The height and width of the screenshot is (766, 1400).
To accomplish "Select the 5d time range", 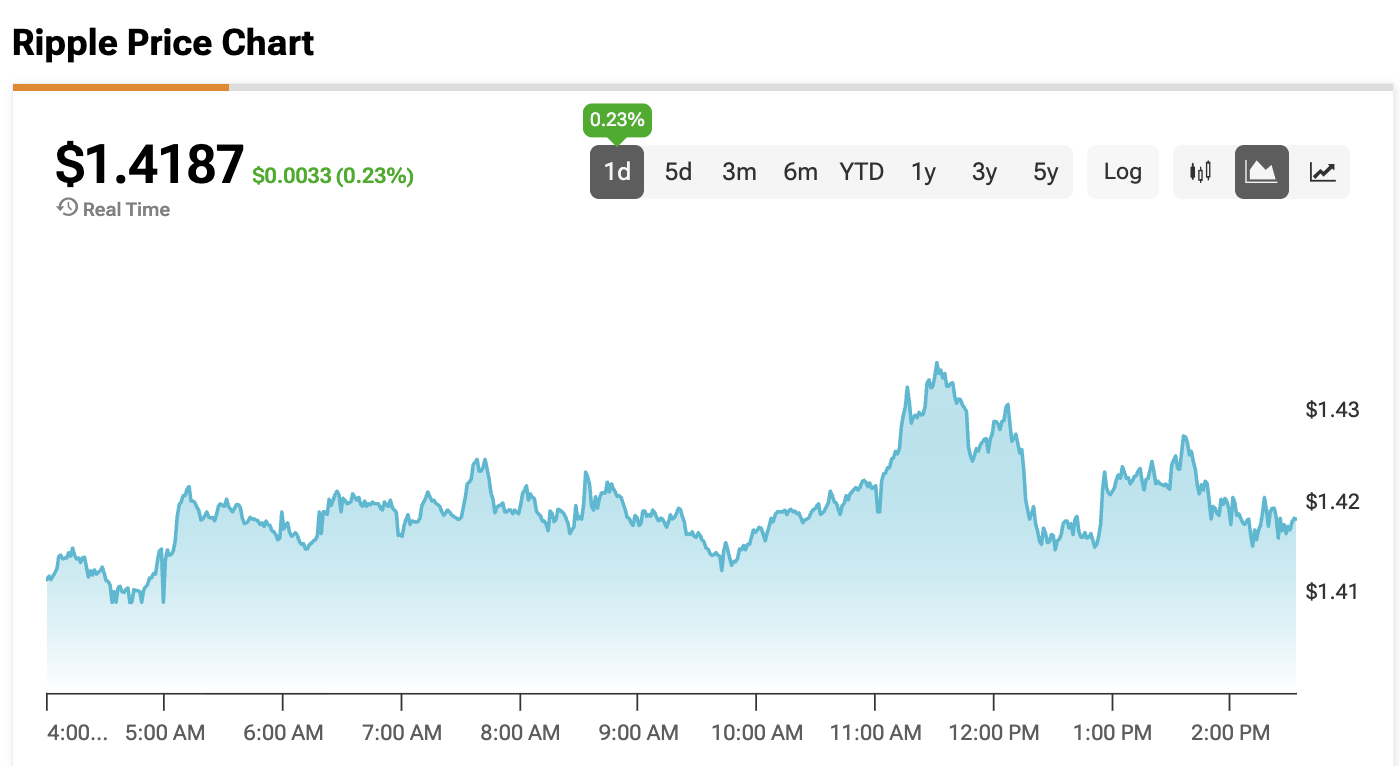I will [678, 172].
